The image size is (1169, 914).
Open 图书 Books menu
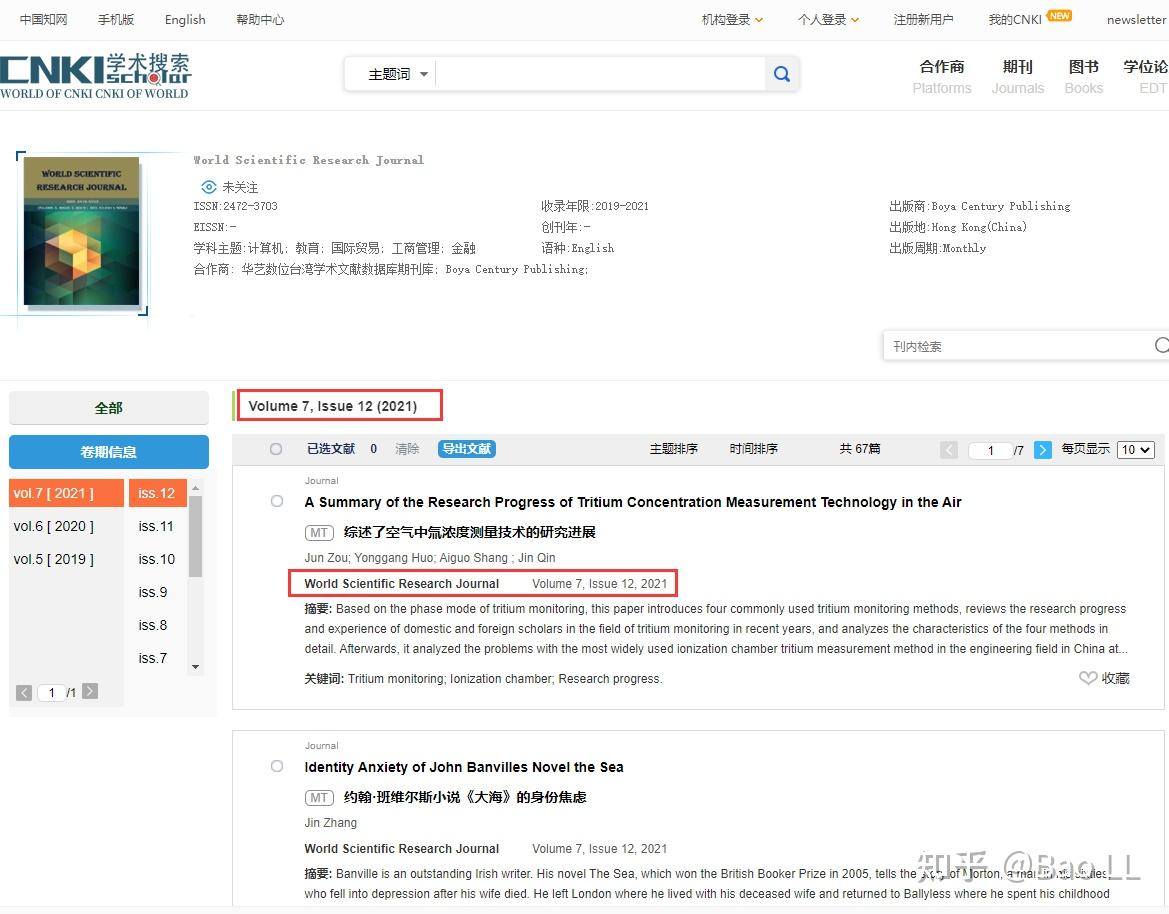tap(1083, 77)
